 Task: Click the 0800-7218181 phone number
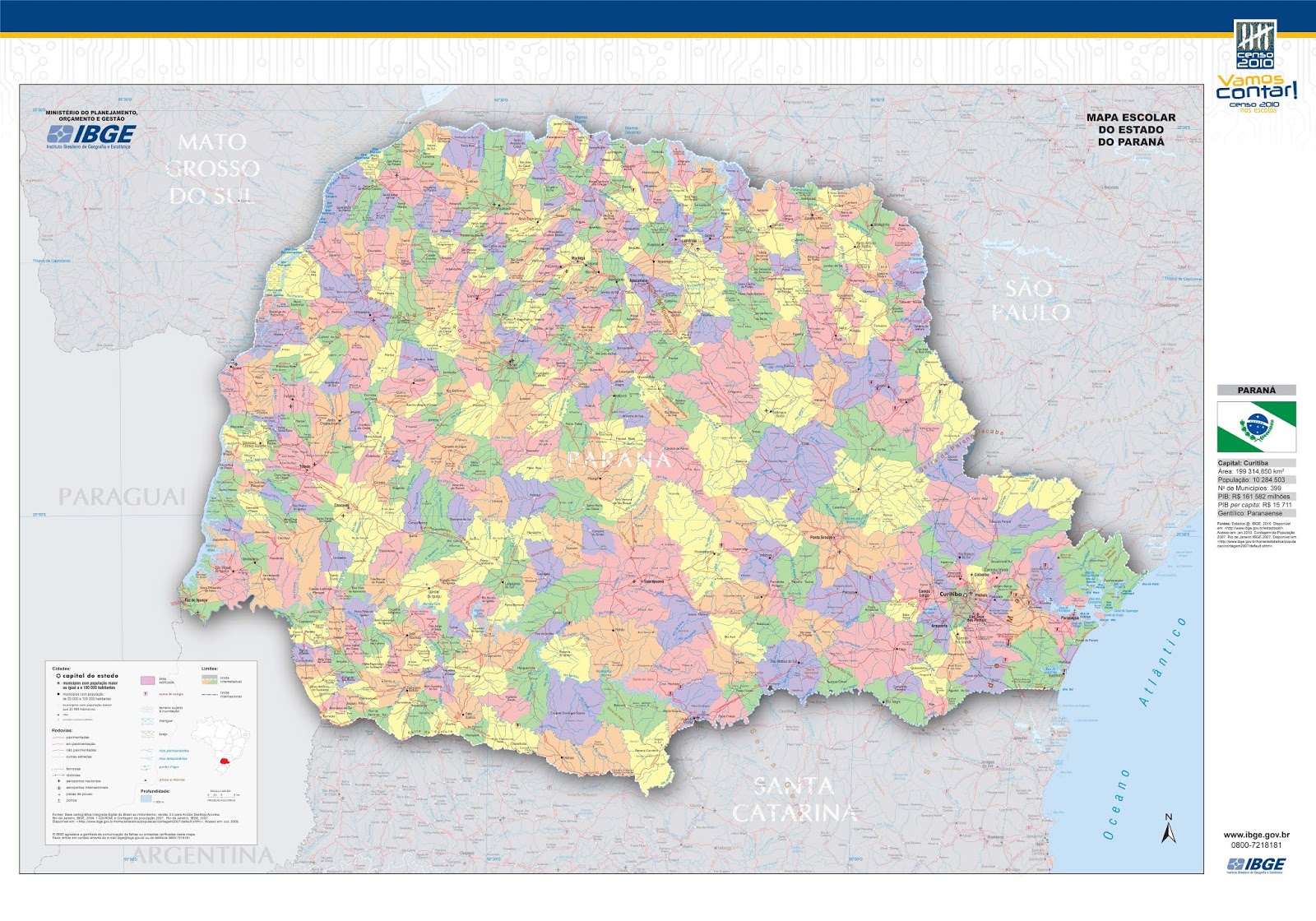[x=1256, y=846]
